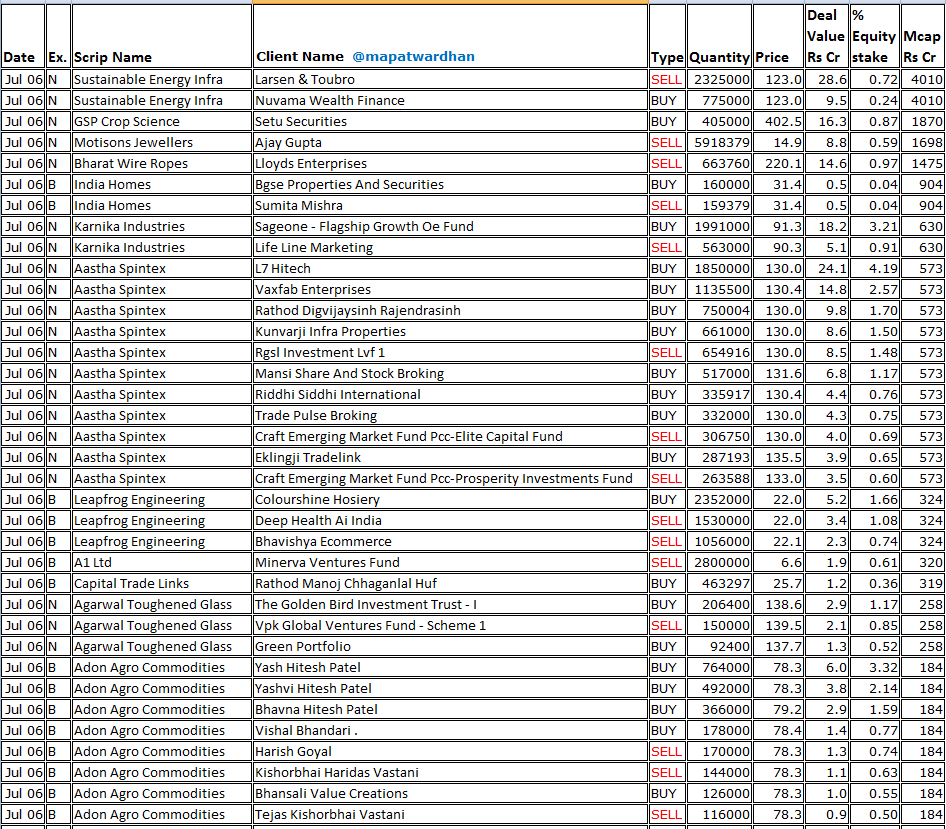Select Nuvama Wealth Finance cell
Viewport: 946px width, 829px height.
[451, 101]
